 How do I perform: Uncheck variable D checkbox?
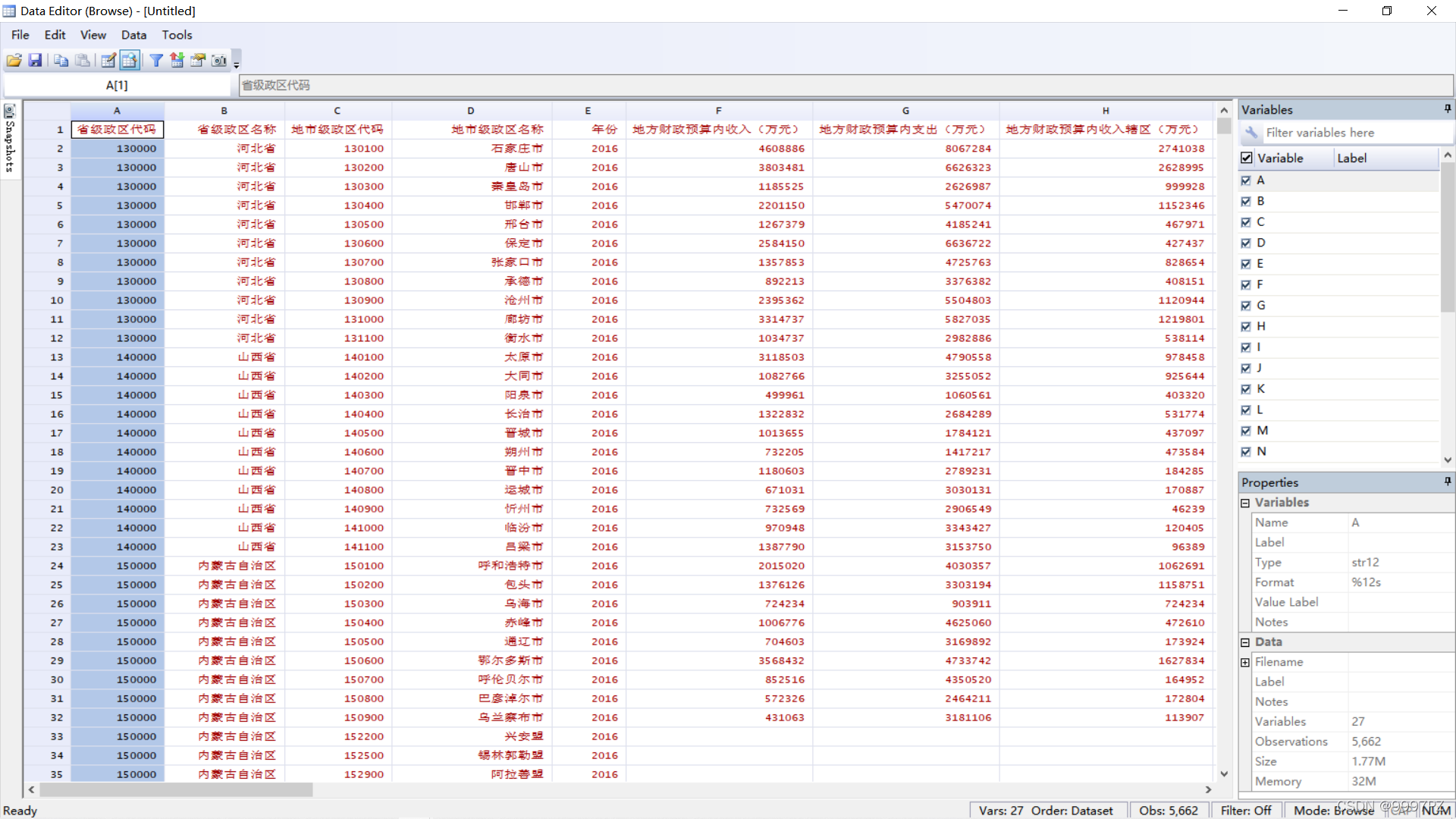[1246, 243]
